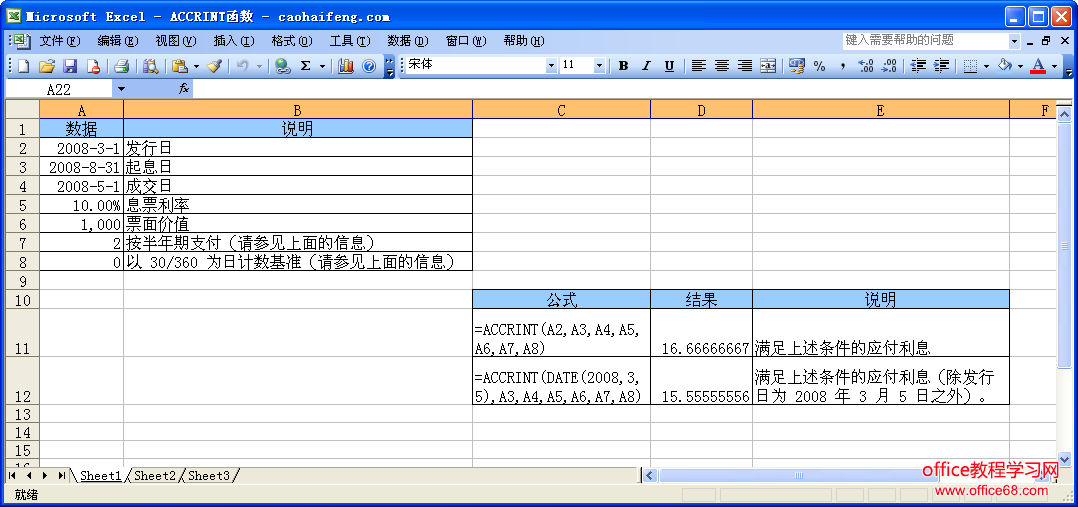Increase cell indent
This screenshot has height=507, width=1078.
point(941,66)
